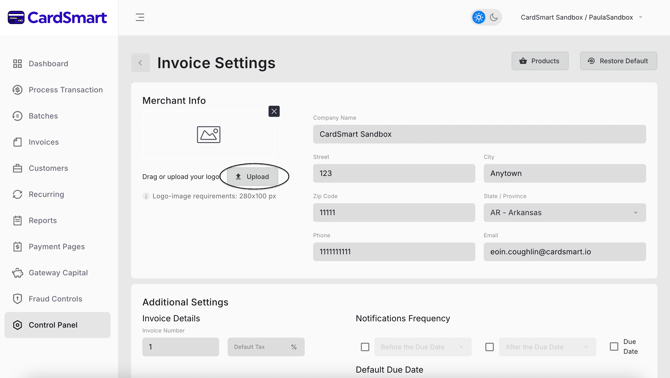
Task: Click the Phone number field
Action: click(394, 252)
